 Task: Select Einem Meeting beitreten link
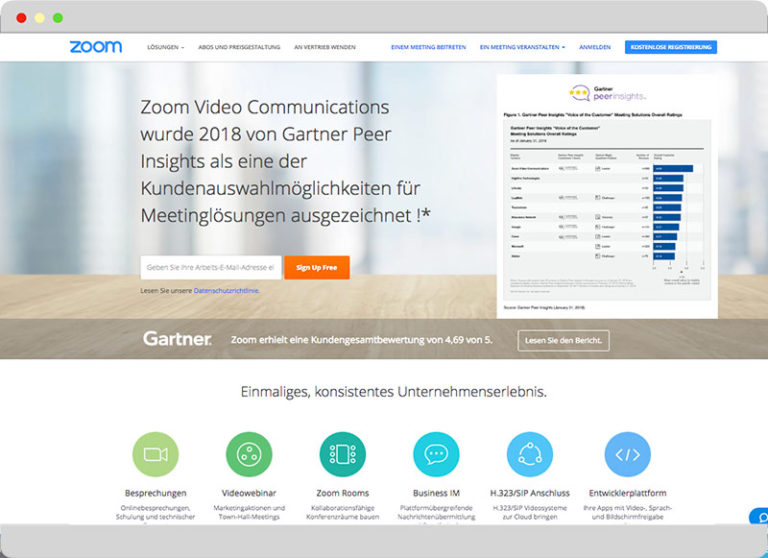coord(428,48)
